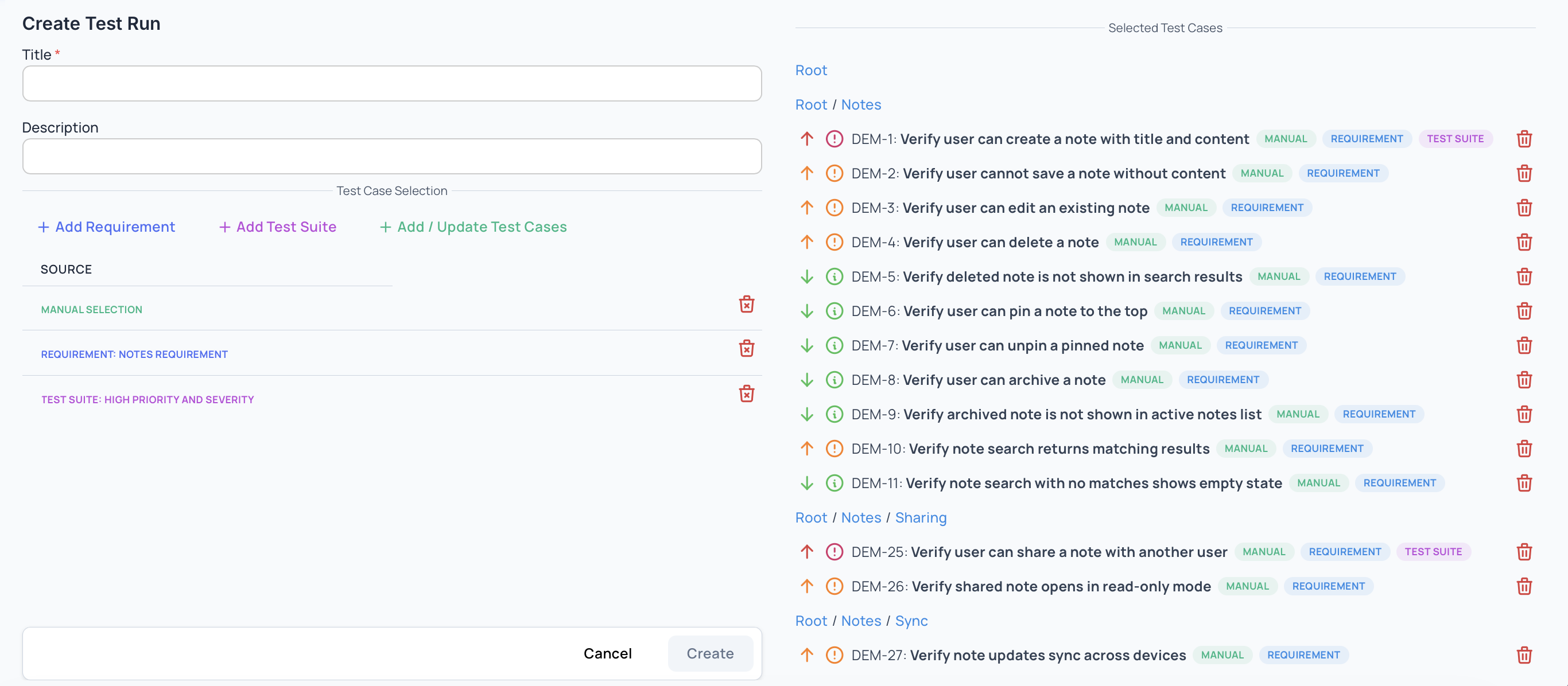Click the MANUAL tag on DEM-1

point(1286,139)
